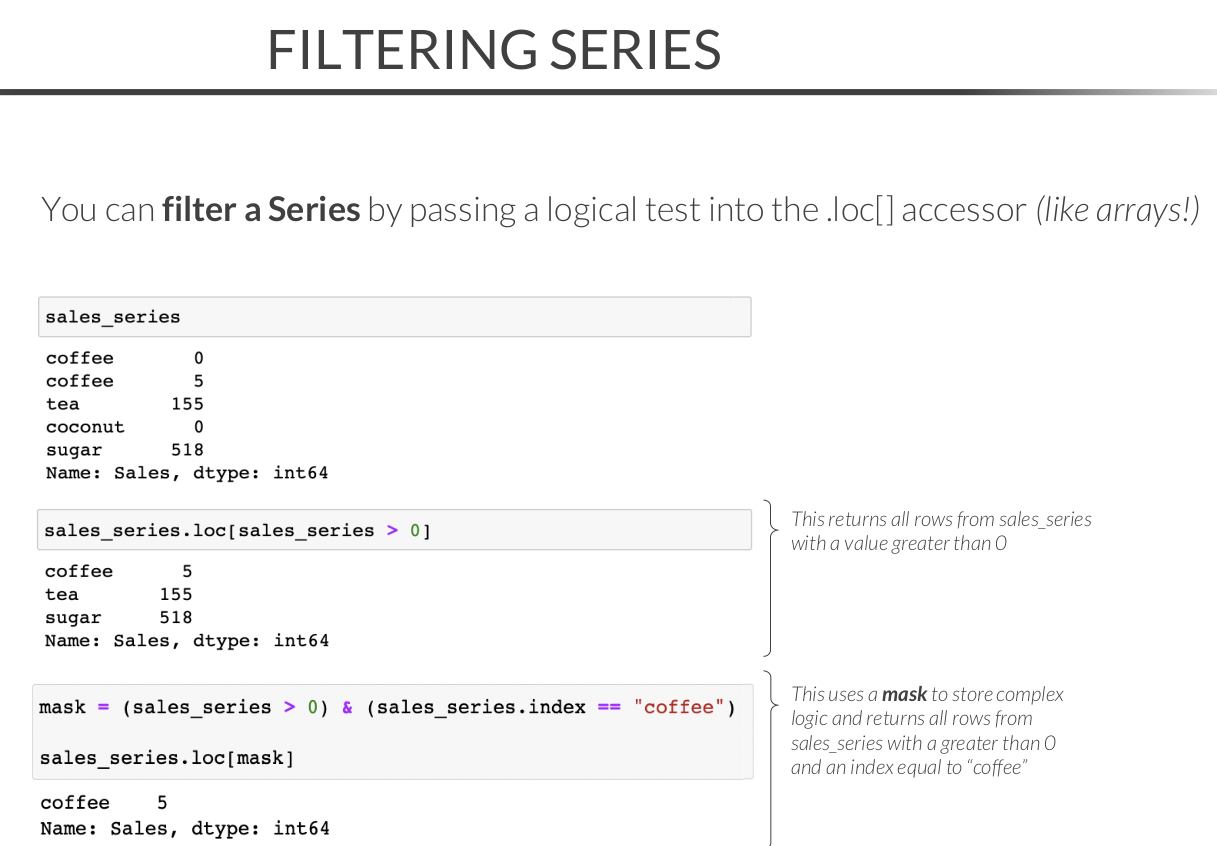The height and width of the screenshot is (846, 1217).
Task: Click the italic '(like arrays!)' text
Action: click(1117, 210)
